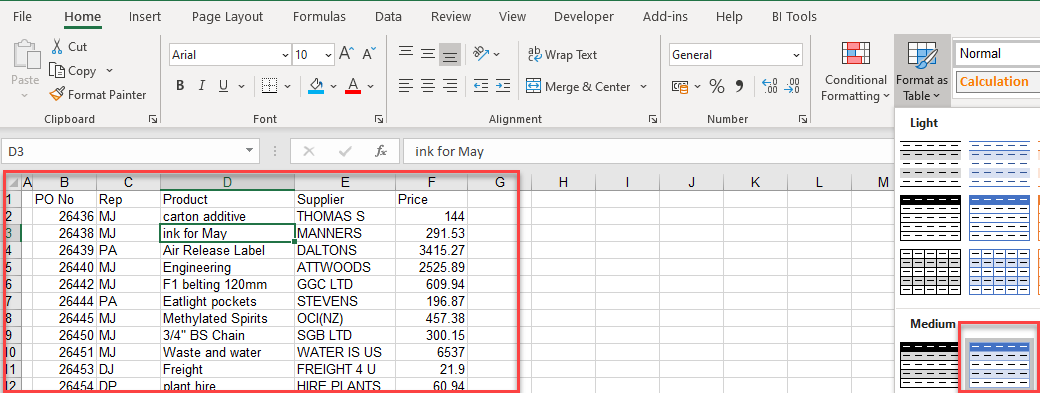Toggle Italic formatting
This screenshot has width=1040, height=393.
(202, 85)
